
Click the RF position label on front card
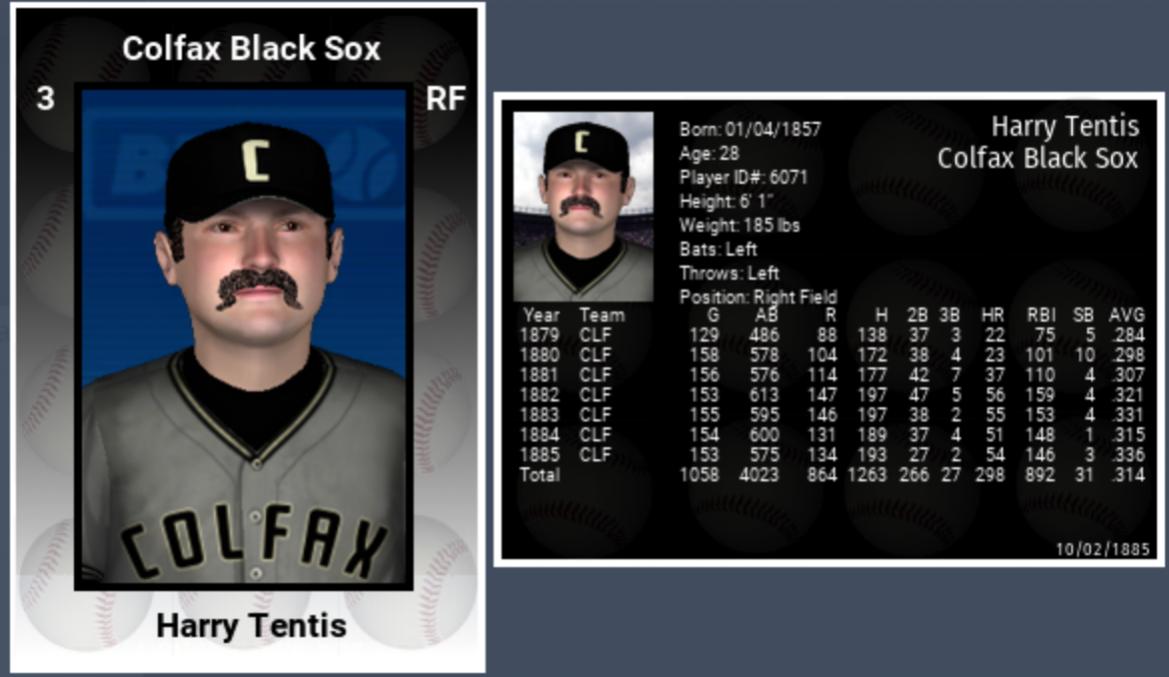(x=445, y=98)
